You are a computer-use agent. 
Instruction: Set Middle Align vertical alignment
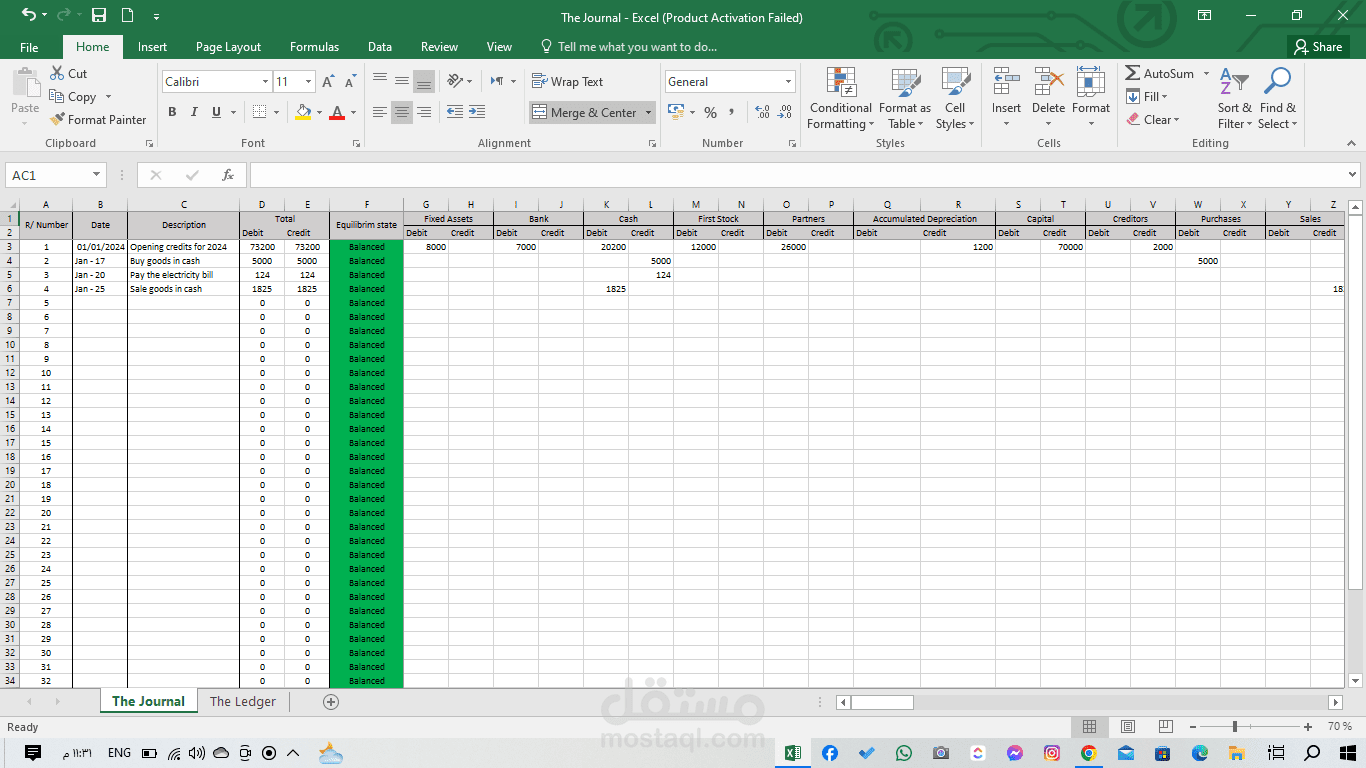click(402, 81)
